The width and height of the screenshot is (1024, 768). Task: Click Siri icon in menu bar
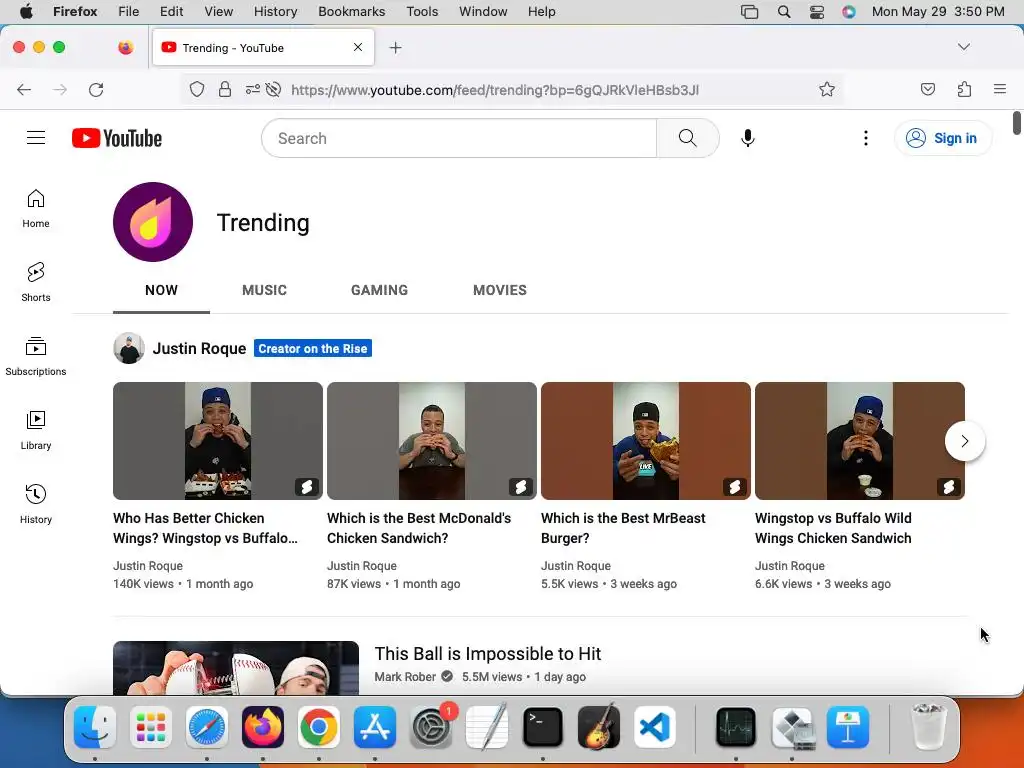click(848, 12)
